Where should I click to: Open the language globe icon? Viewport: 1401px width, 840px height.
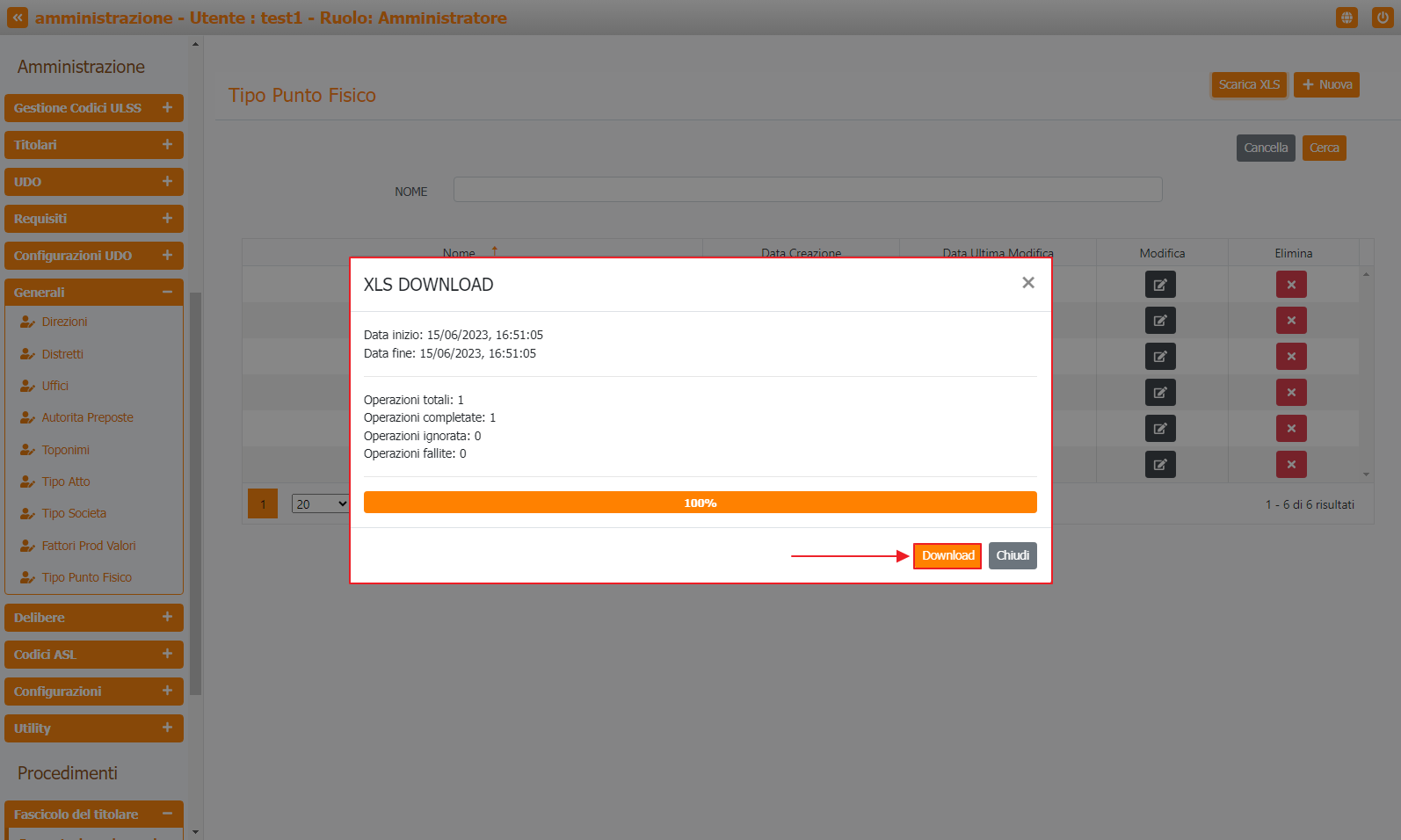(1347, 18)
